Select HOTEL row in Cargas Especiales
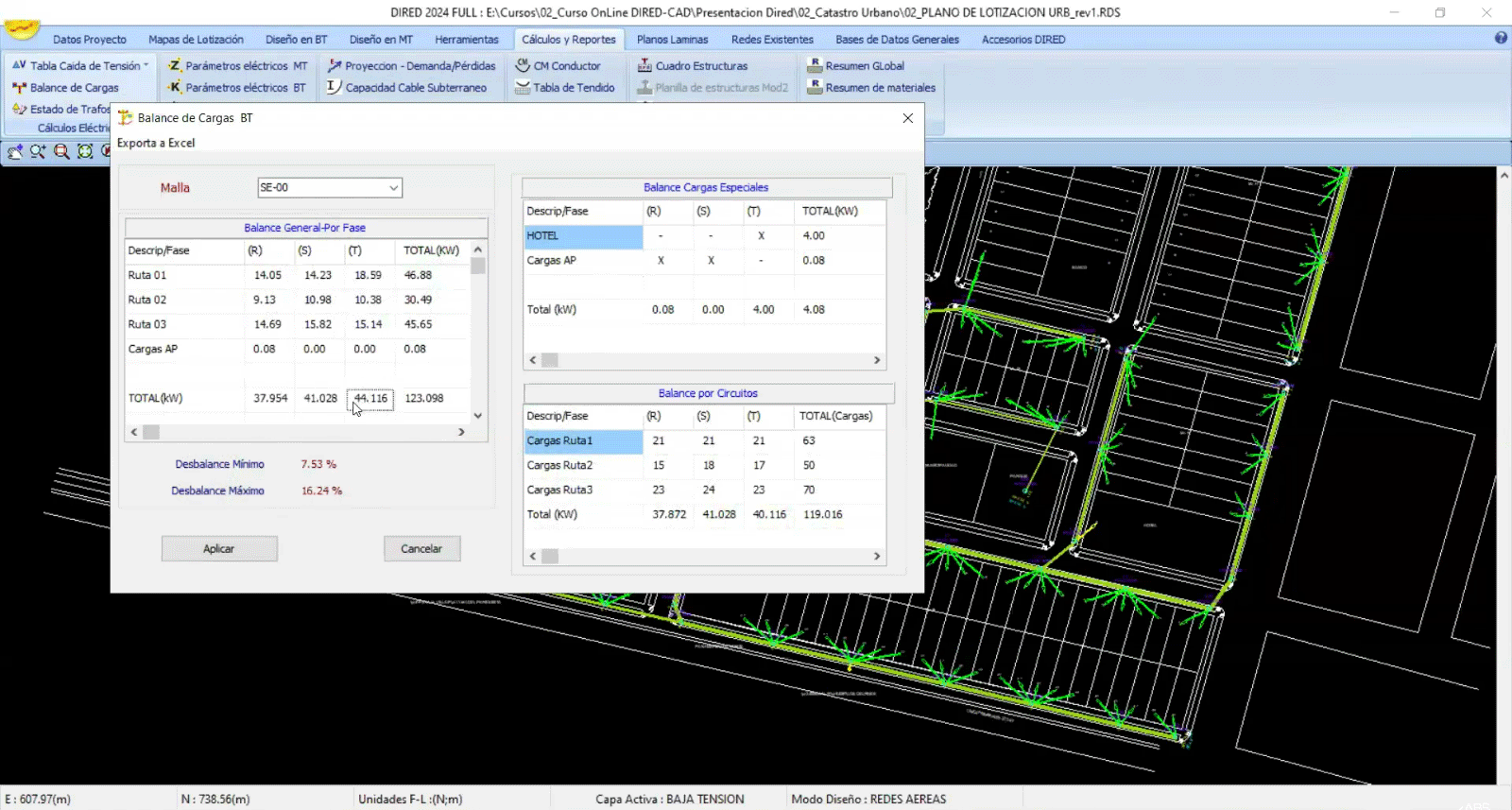 tap(583, 236)
